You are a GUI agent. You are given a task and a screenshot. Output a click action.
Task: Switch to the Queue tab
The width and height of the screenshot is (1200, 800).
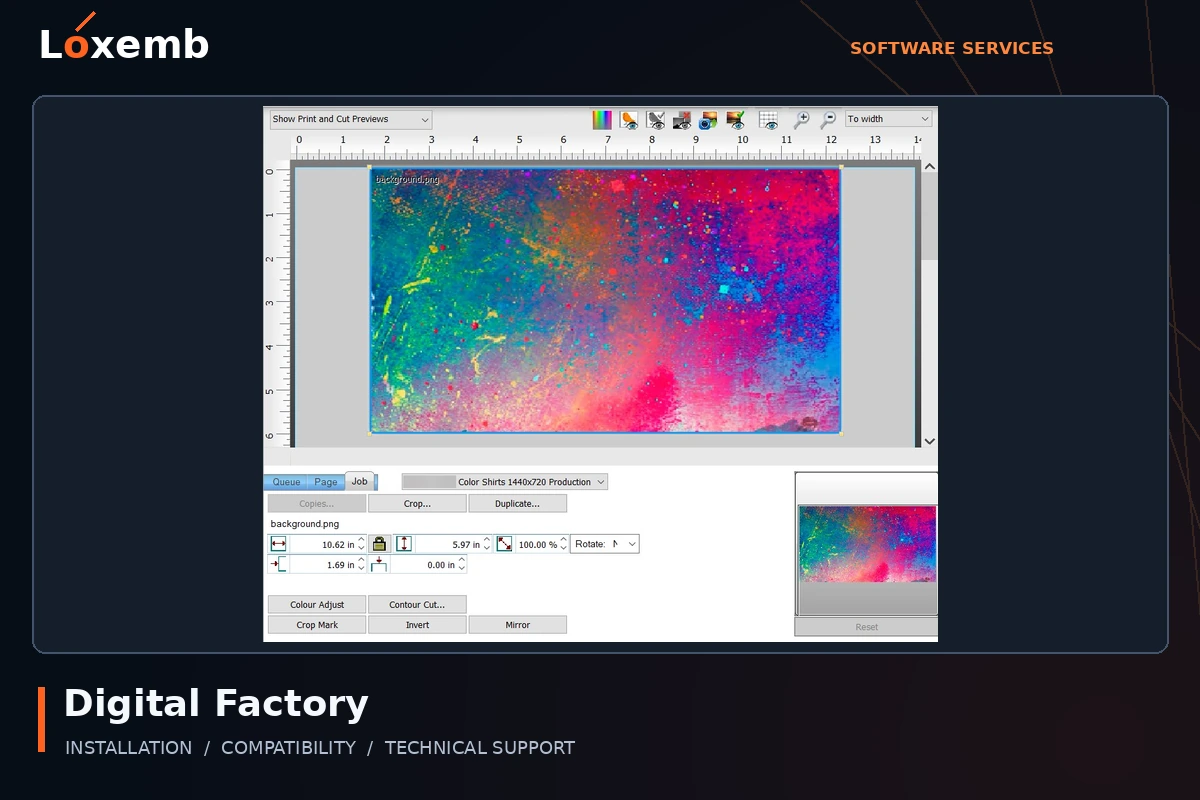coord(286,482)
